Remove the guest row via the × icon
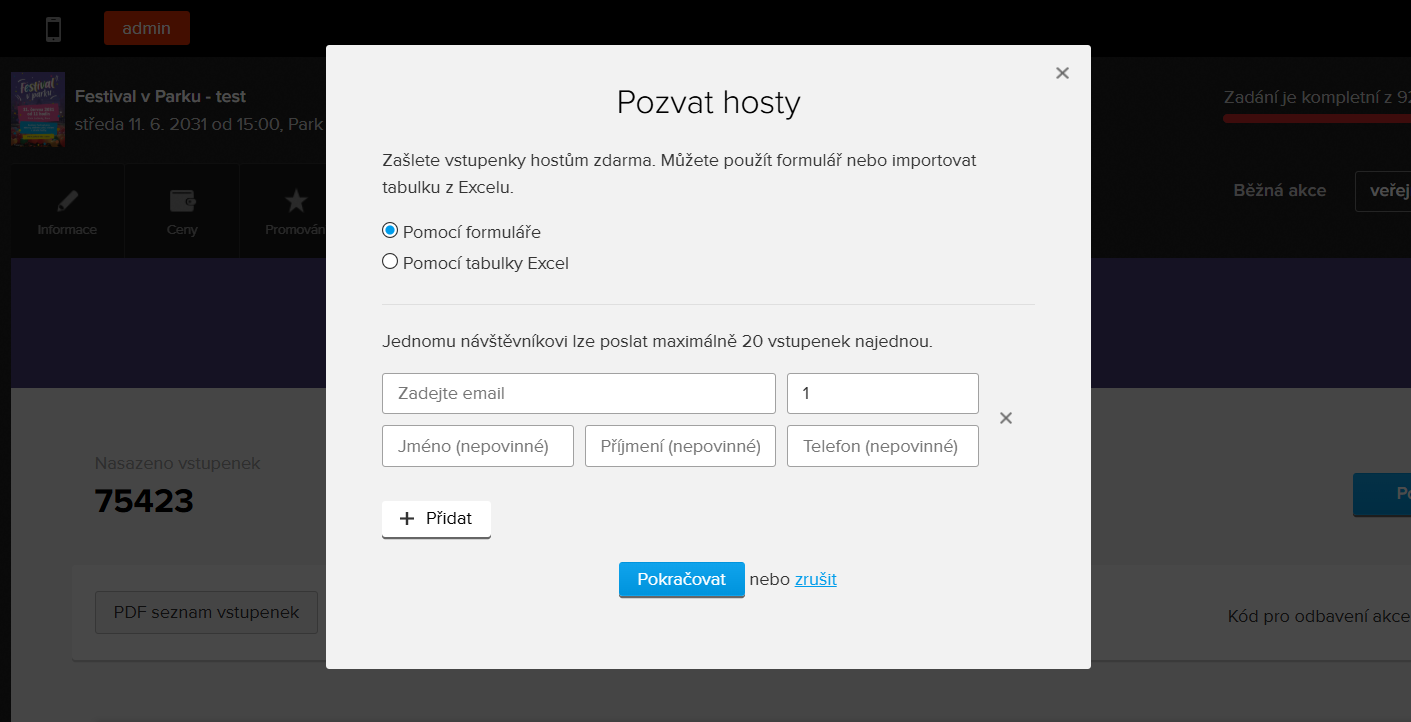The width and height of the screenshot is (1411, 722). click(1005, 417)
